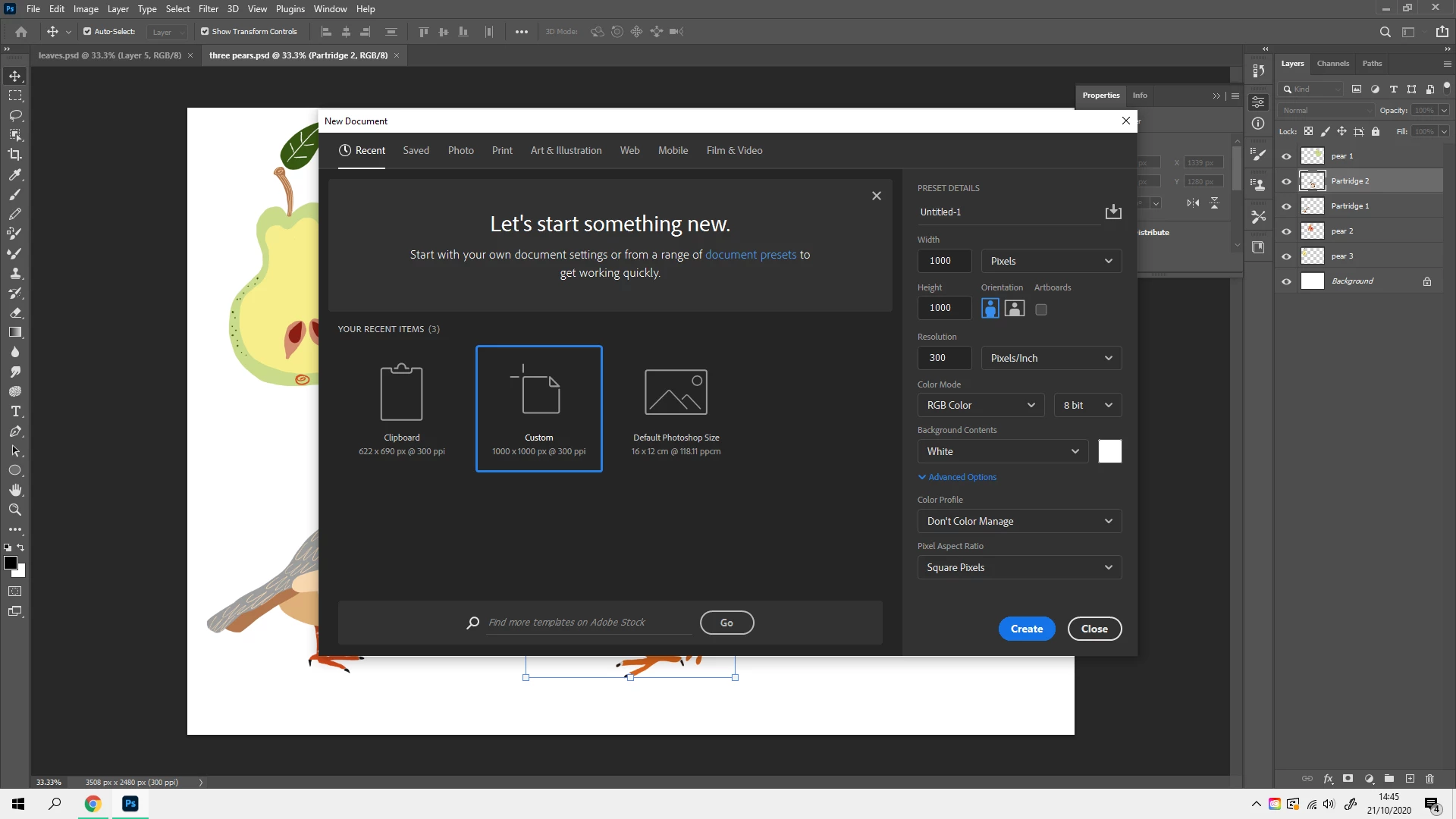Select the Crop tool
Screen dimensions: 1456x819
tap(15, 155)
